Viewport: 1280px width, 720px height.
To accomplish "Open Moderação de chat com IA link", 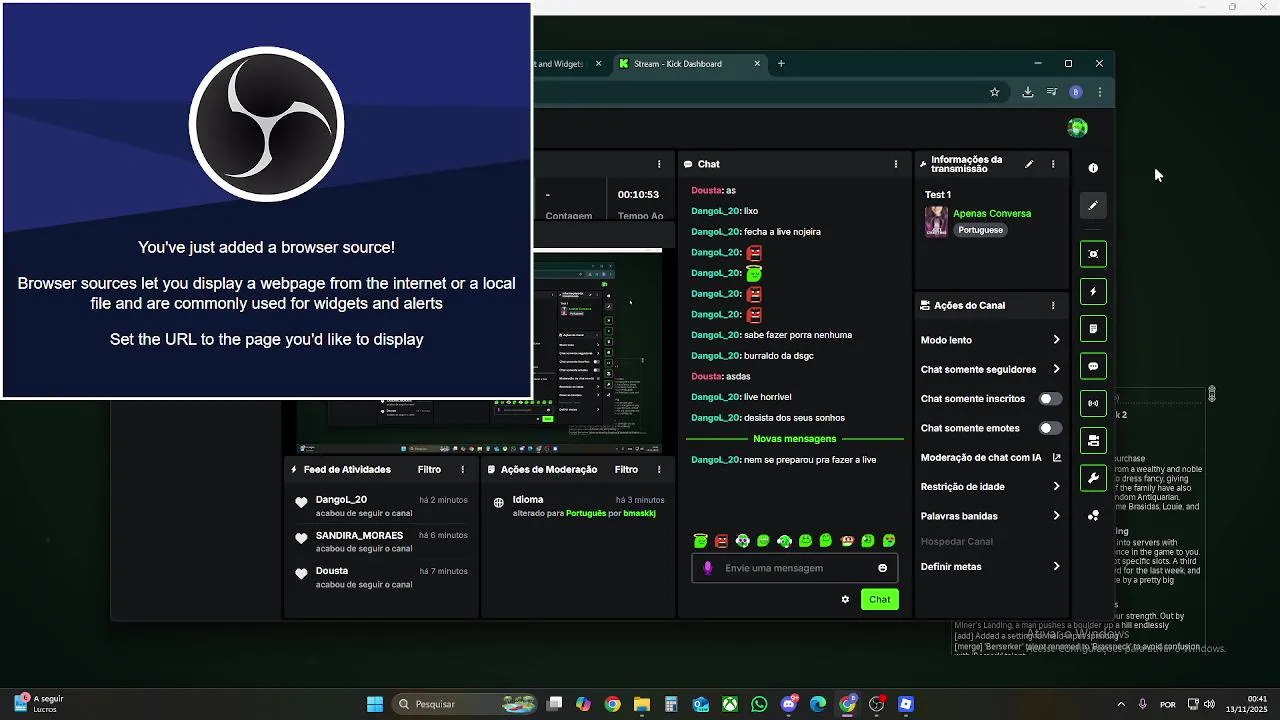I will tap(990, 458).
